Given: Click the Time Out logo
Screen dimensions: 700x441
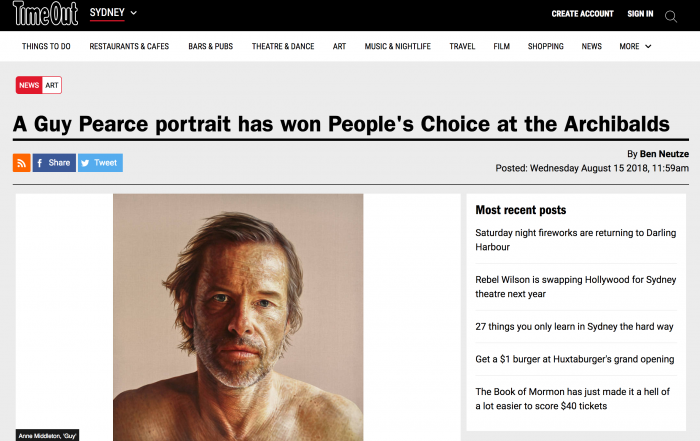Looking at the screenshot, I should click(x=41, y=14).
